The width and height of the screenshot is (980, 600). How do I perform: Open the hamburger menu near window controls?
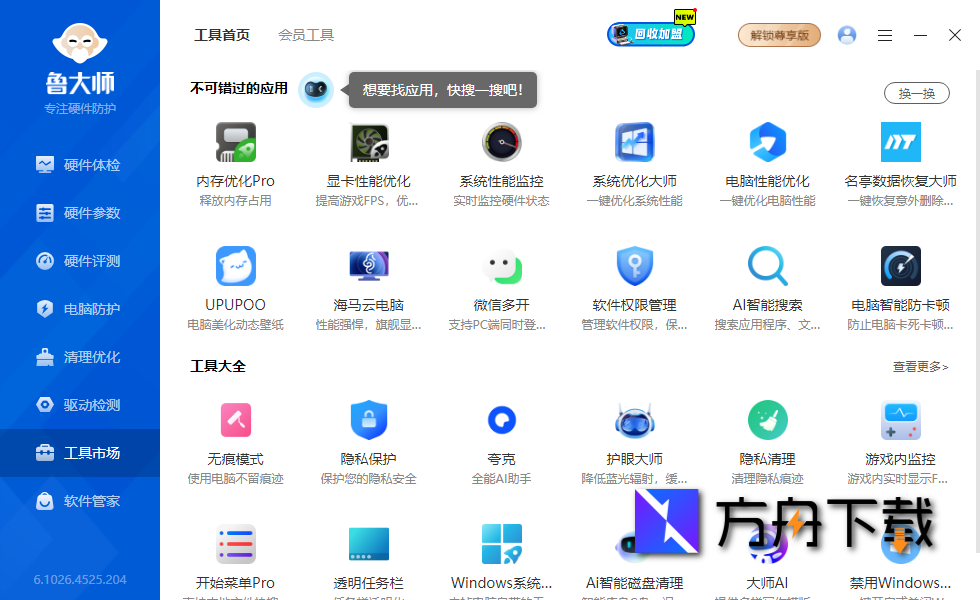click(885, 34)
